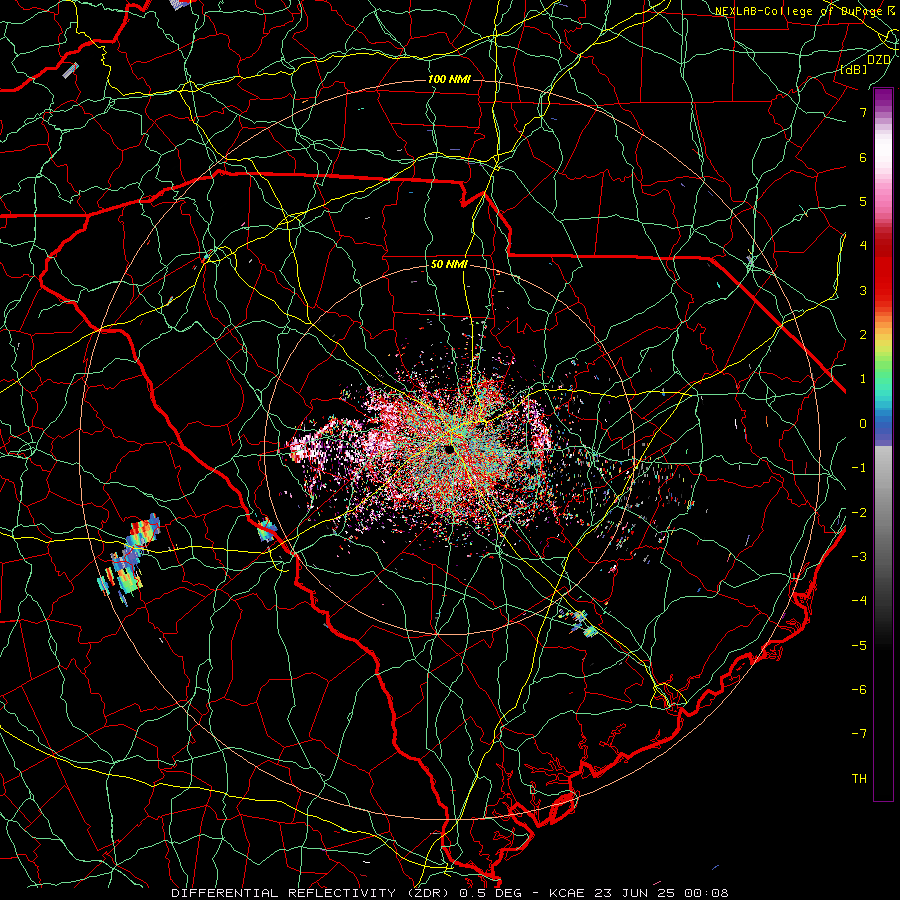Click the -5 dB value on color scale
Viewport: 900px width, 900px height.
[x=859, y=646]
